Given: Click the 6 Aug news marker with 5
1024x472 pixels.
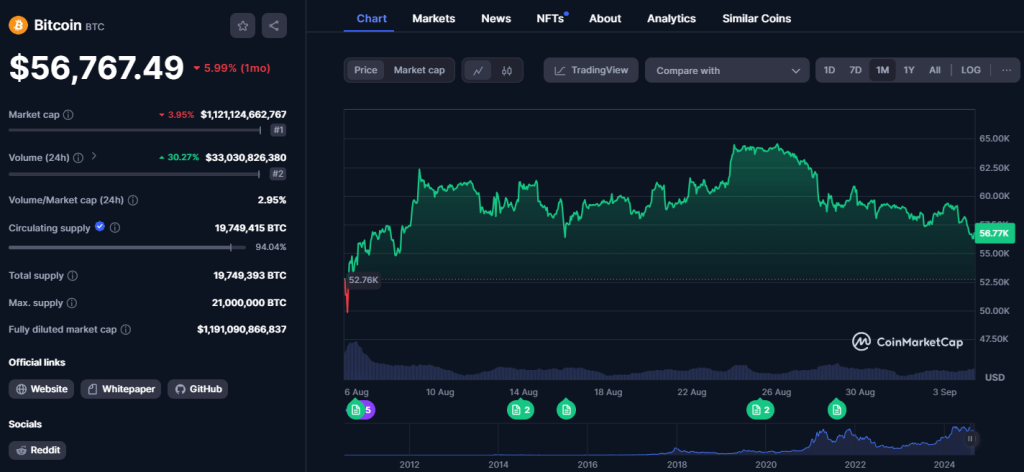Looking at the screenshot, I should pos(360,410).
